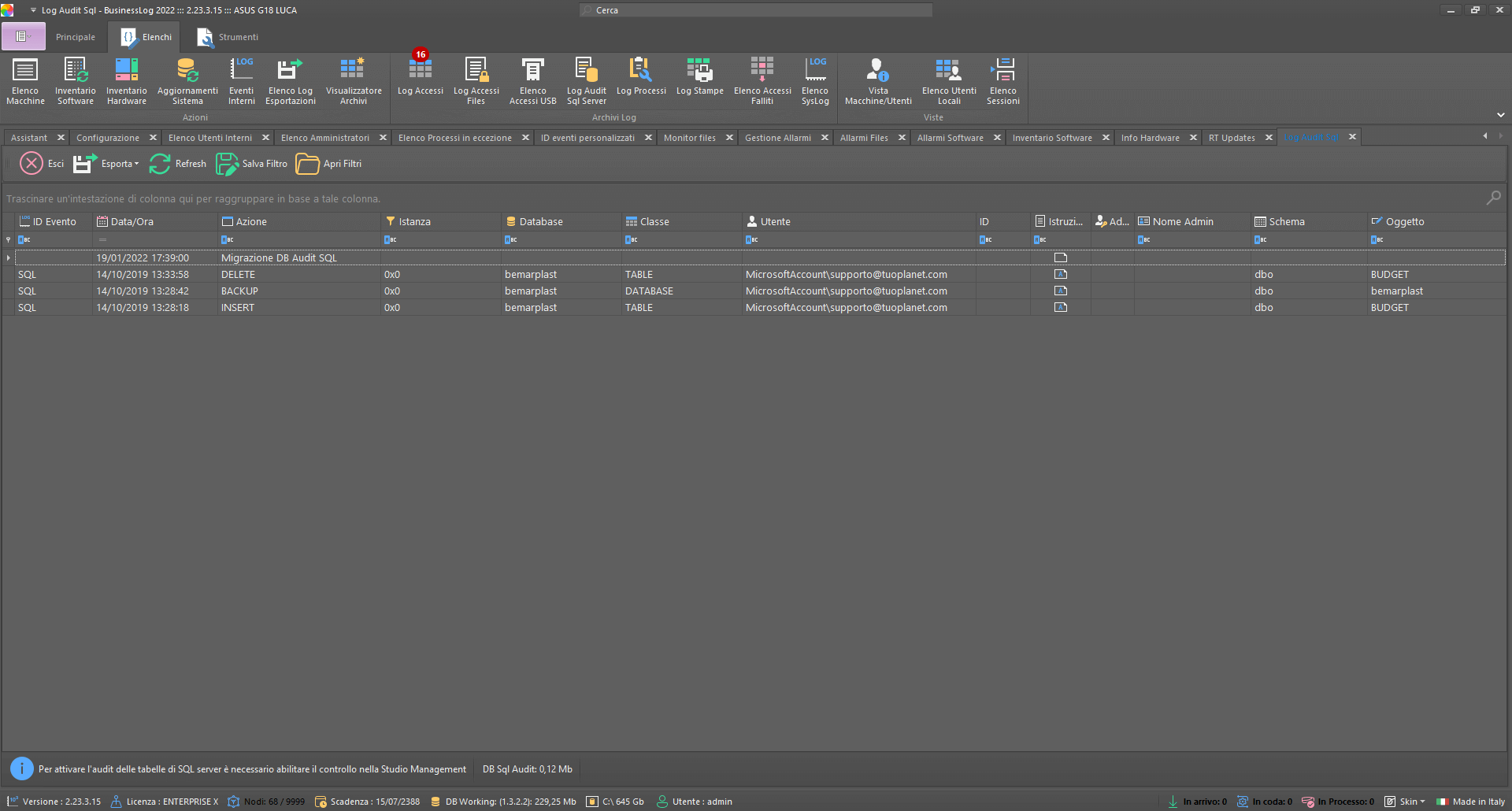Open Inventario Software icon
Image resolution: width=1512 pixels, height=811 pixels.
pos(76,81)
